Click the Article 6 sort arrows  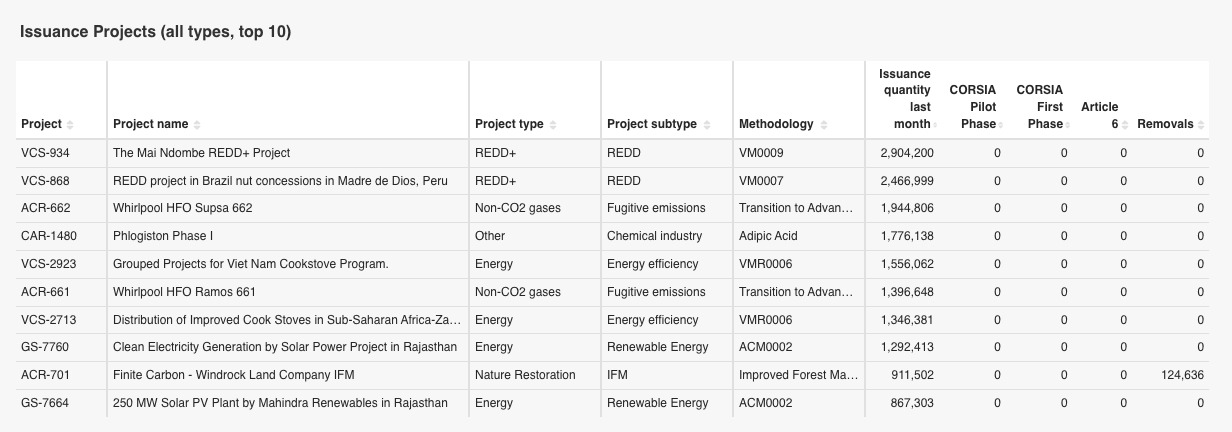1126,125
